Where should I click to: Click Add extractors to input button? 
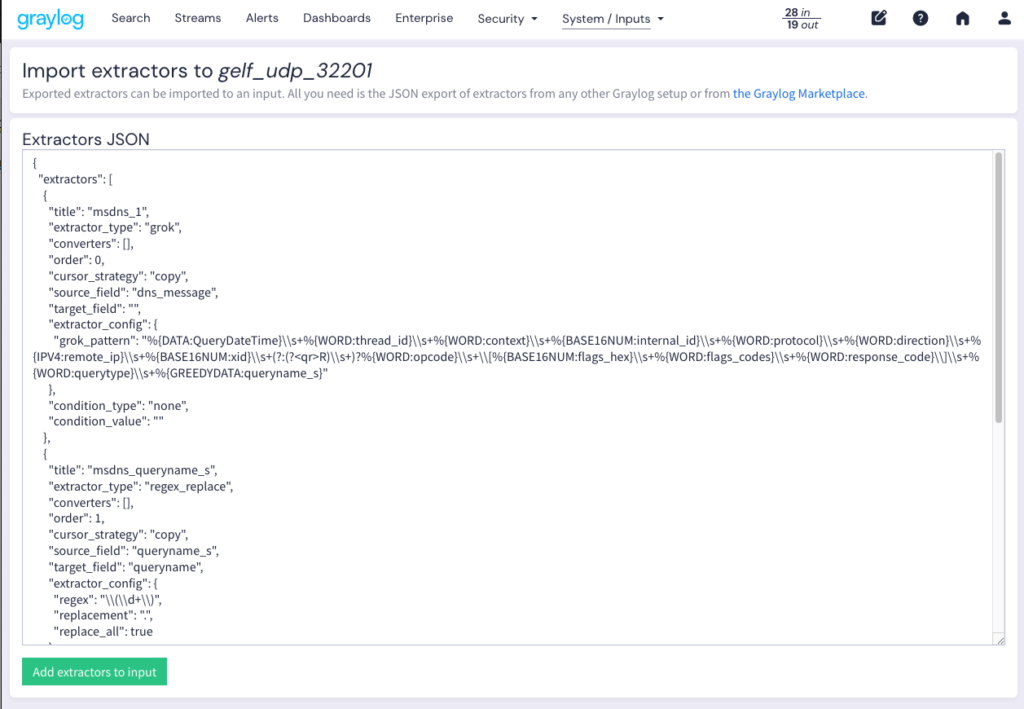[95, 672]
